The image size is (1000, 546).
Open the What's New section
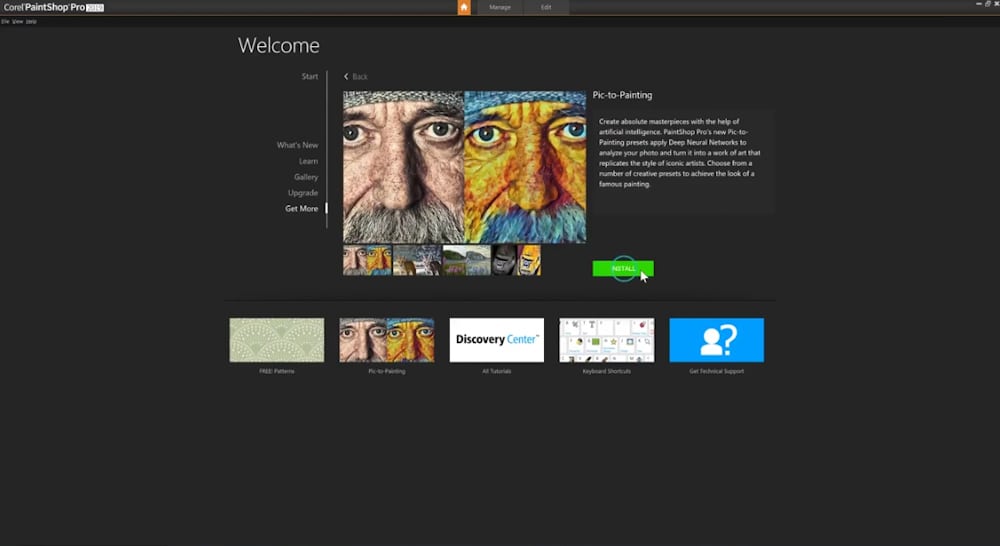[x=297, y=146]
